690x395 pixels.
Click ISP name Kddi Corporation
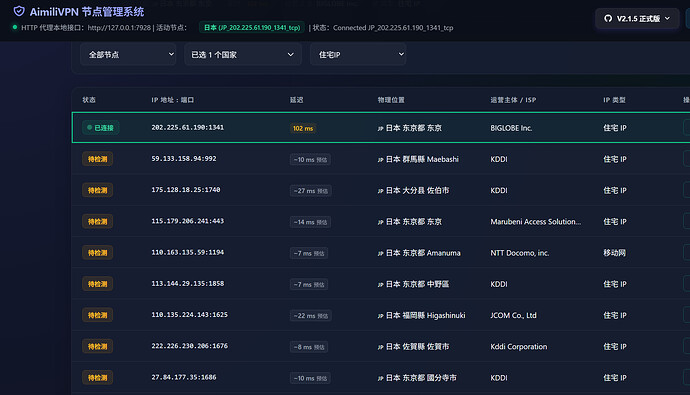(x=519, y=347)
